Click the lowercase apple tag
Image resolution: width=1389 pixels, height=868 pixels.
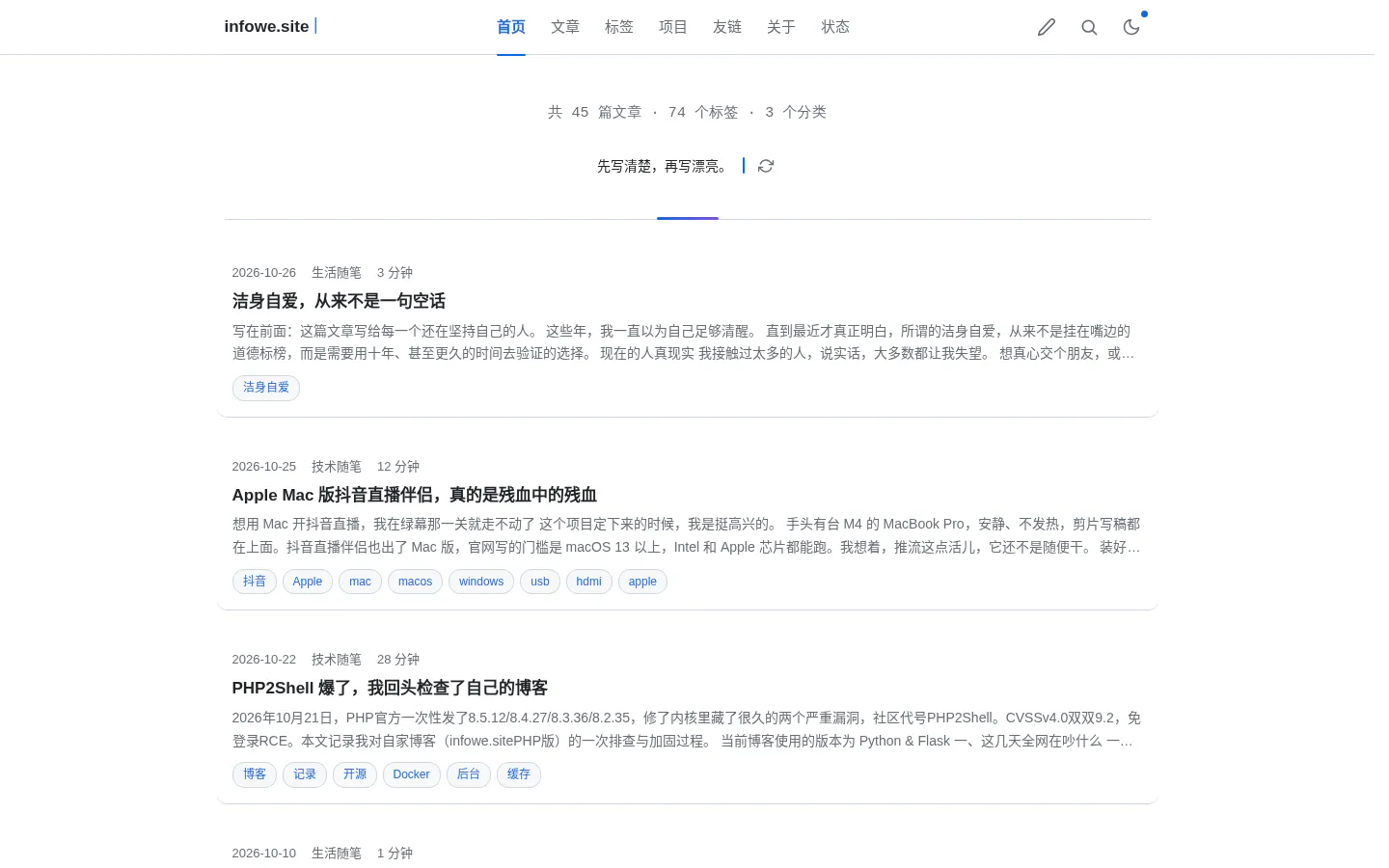(642, 582)
